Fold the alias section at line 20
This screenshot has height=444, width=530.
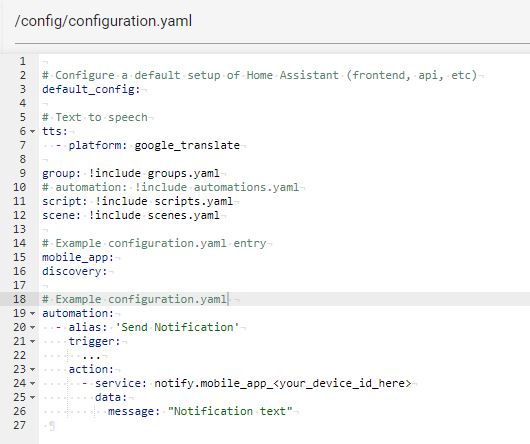coord(32,327)
